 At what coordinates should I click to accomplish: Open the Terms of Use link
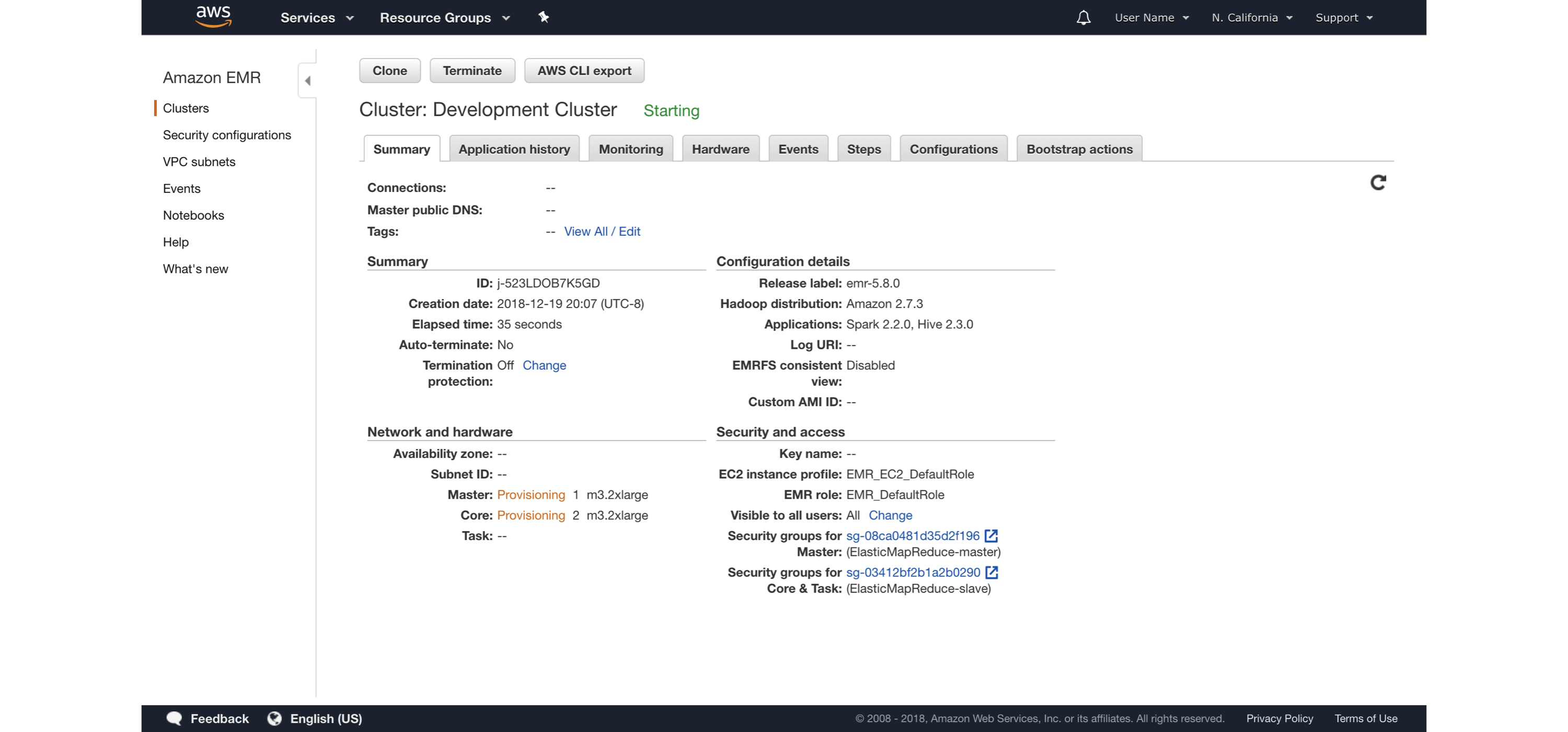[x=1366, y=718]
